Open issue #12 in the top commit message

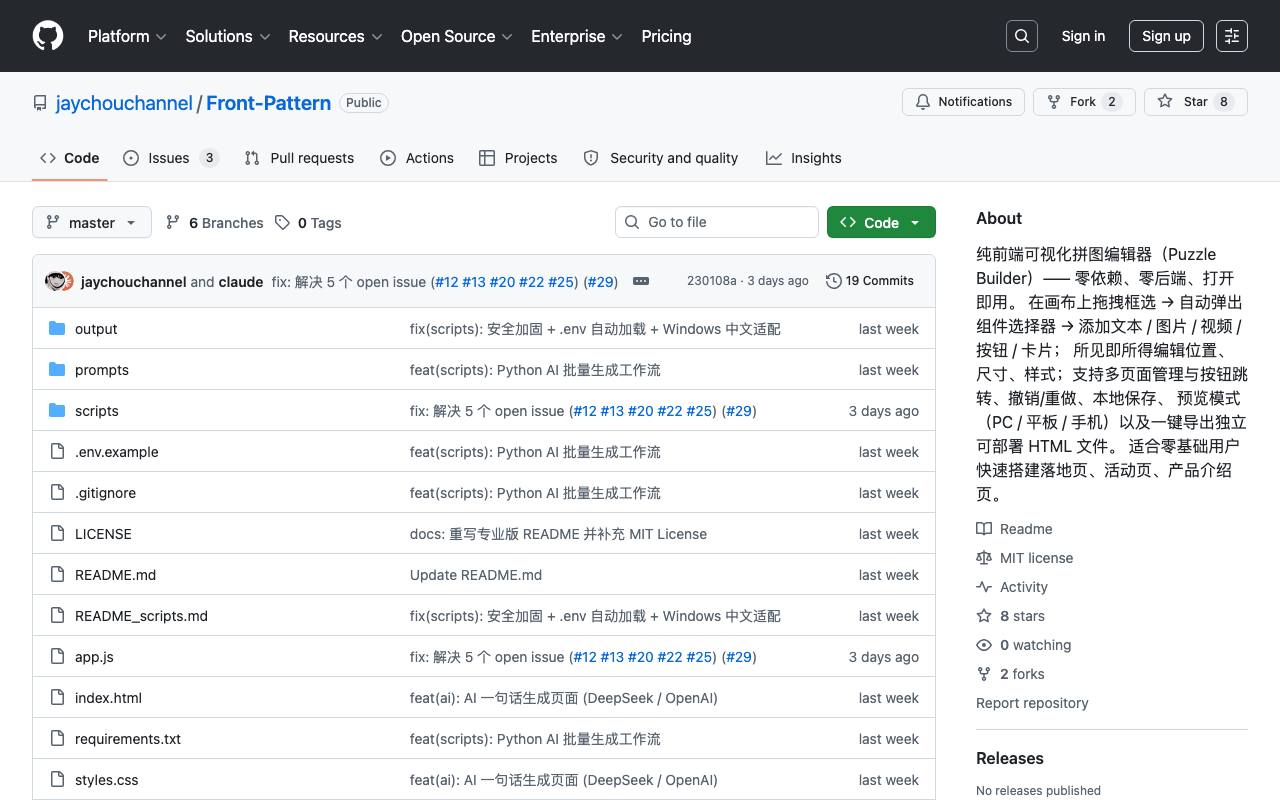click(x=446, y=282)
